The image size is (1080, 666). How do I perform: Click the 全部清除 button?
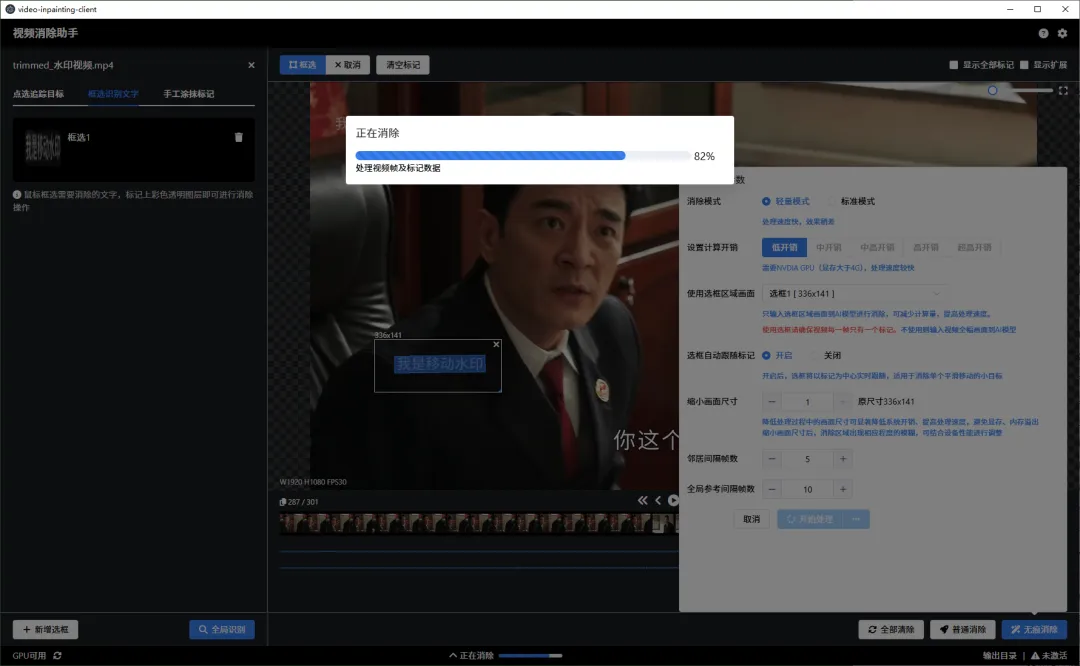pyautogui.click(x=891, y=629)
